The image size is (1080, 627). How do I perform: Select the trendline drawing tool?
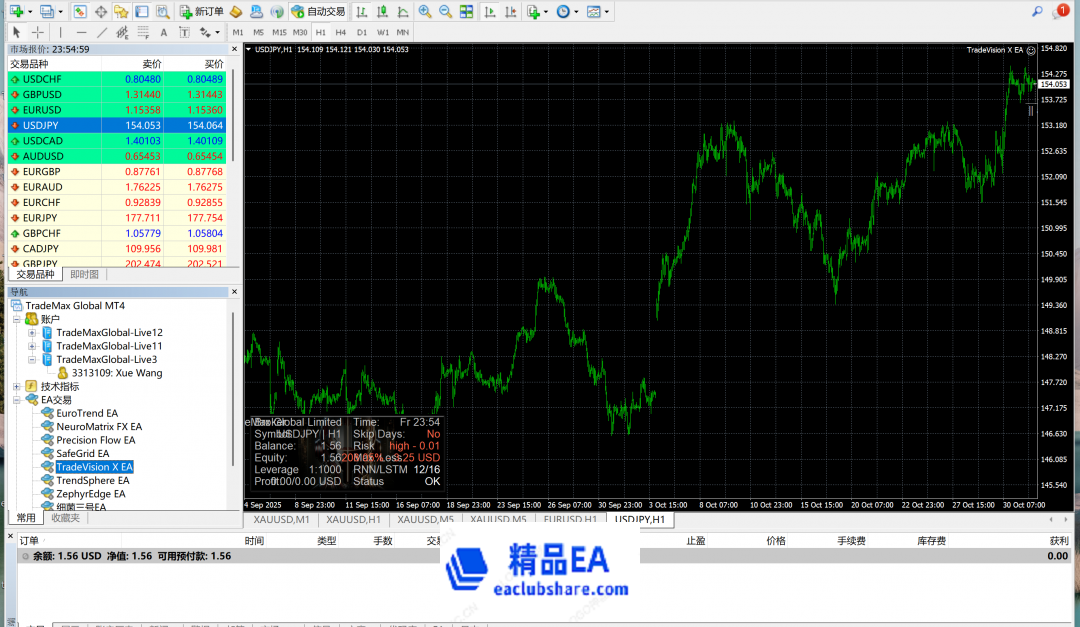(102, 32)
